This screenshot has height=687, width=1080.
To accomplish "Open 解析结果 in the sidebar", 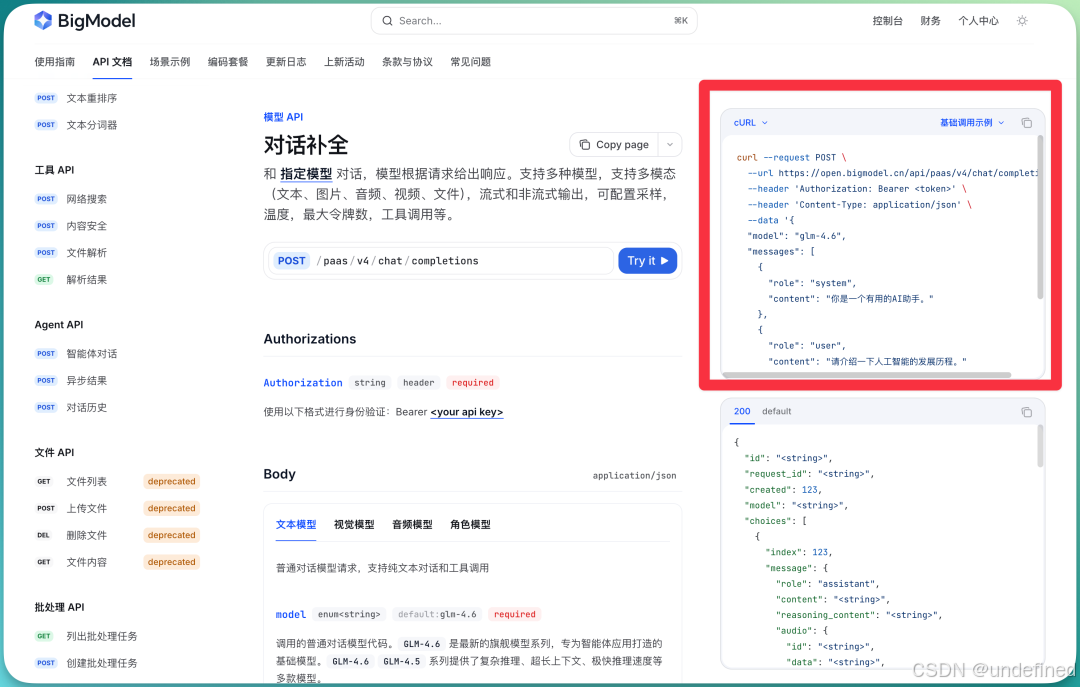I will pos(86,280).
